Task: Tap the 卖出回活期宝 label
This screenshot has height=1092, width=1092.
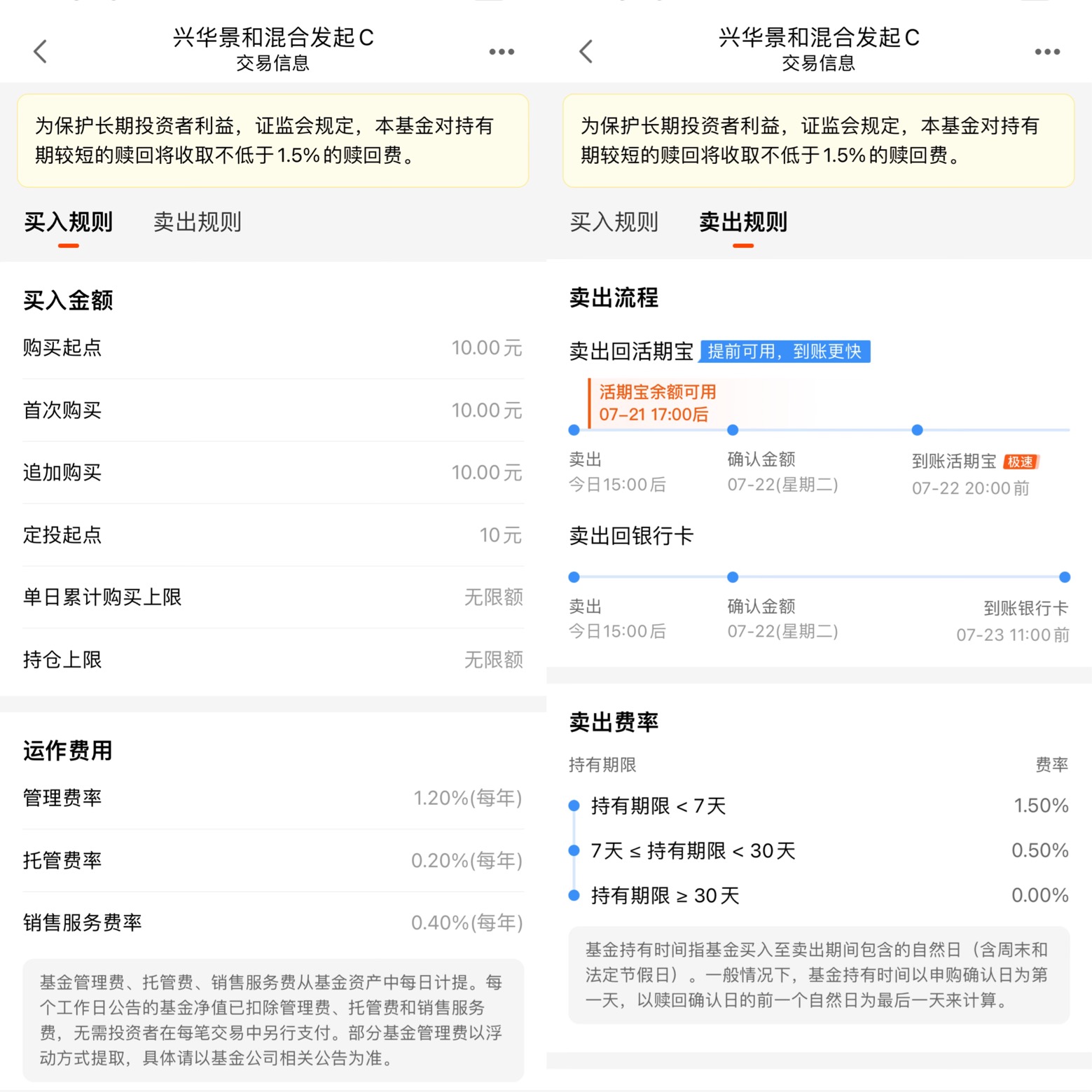Action: 631,352
